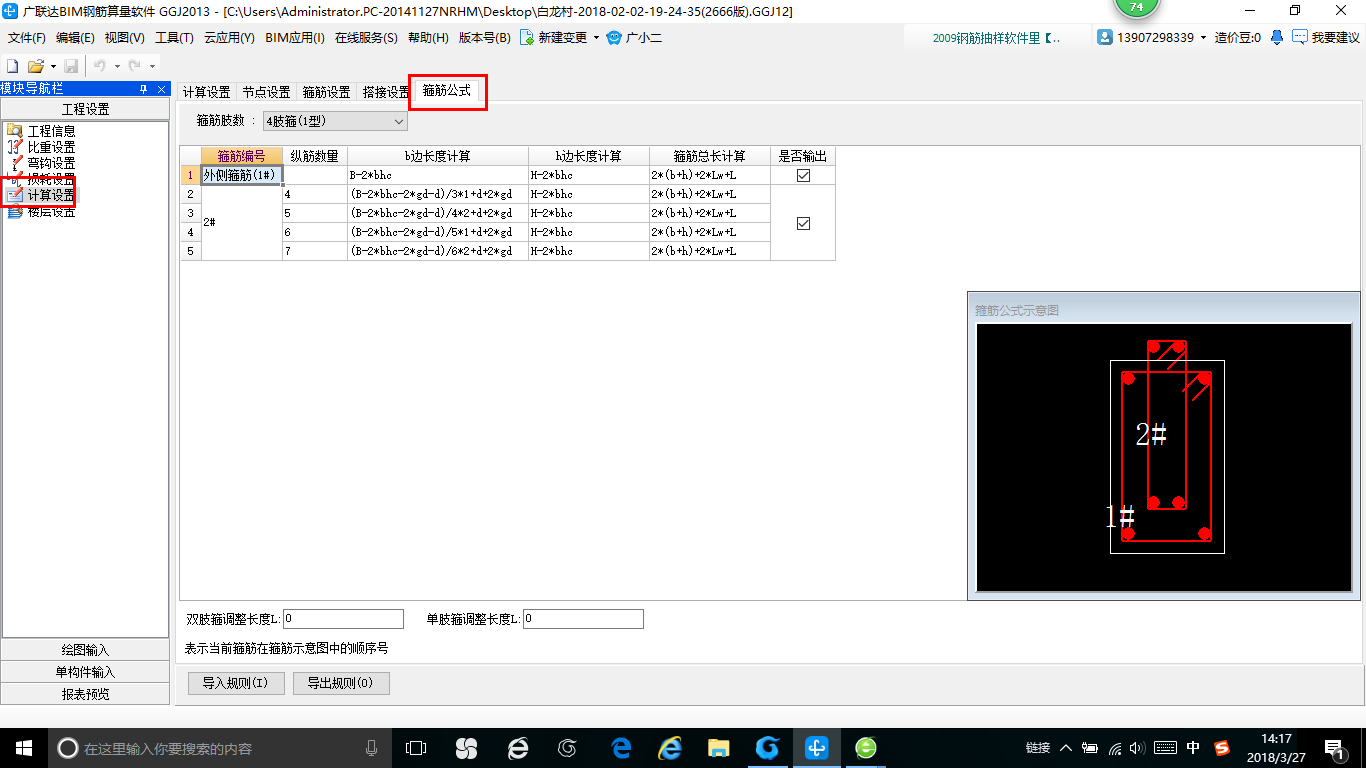This screenshot has width=1366, height=768.
Task: Open the 工具(T) menu
Action: pos(174,37)
